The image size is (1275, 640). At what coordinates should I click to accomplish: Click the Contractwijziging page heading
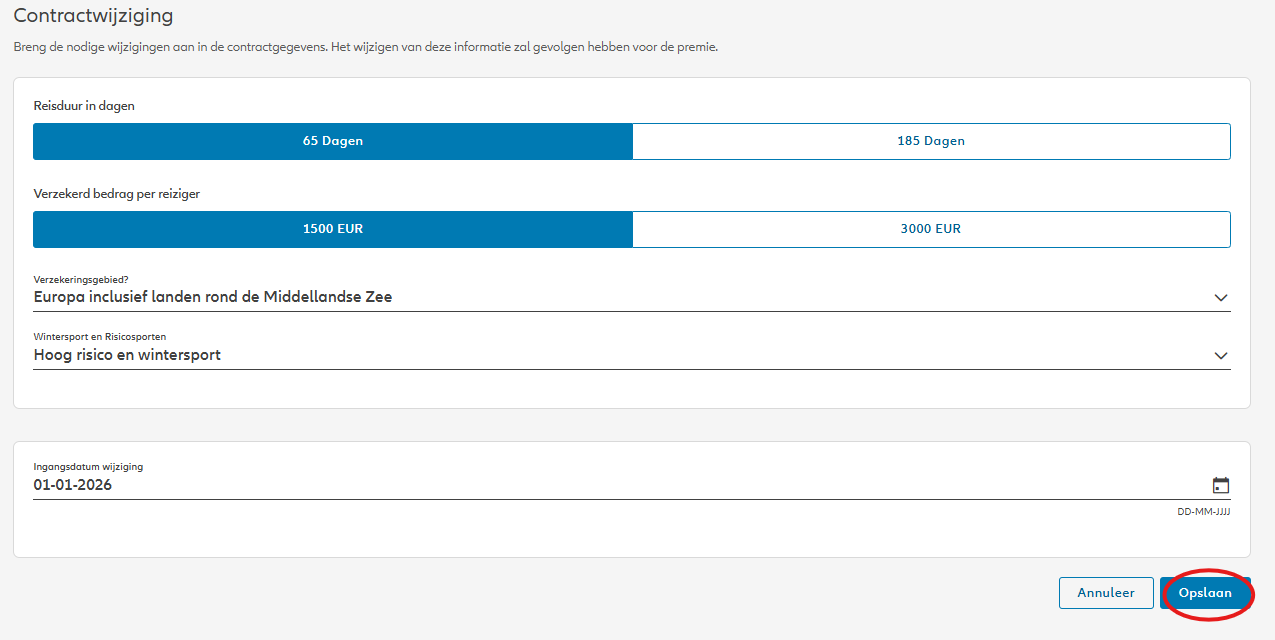click(93, 16)
